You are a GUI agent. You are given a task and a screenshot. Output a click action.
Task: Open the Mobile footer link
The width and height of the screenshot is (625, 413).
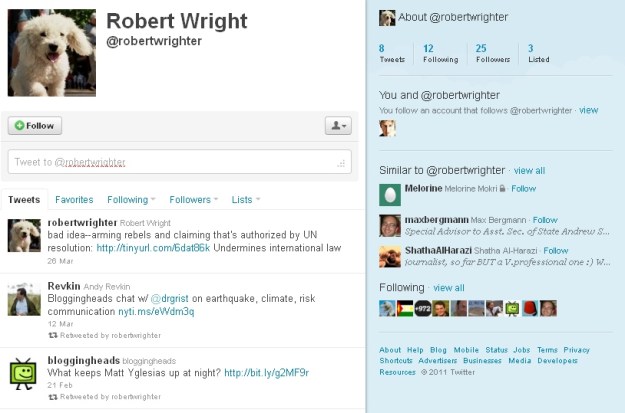(466, 350)
